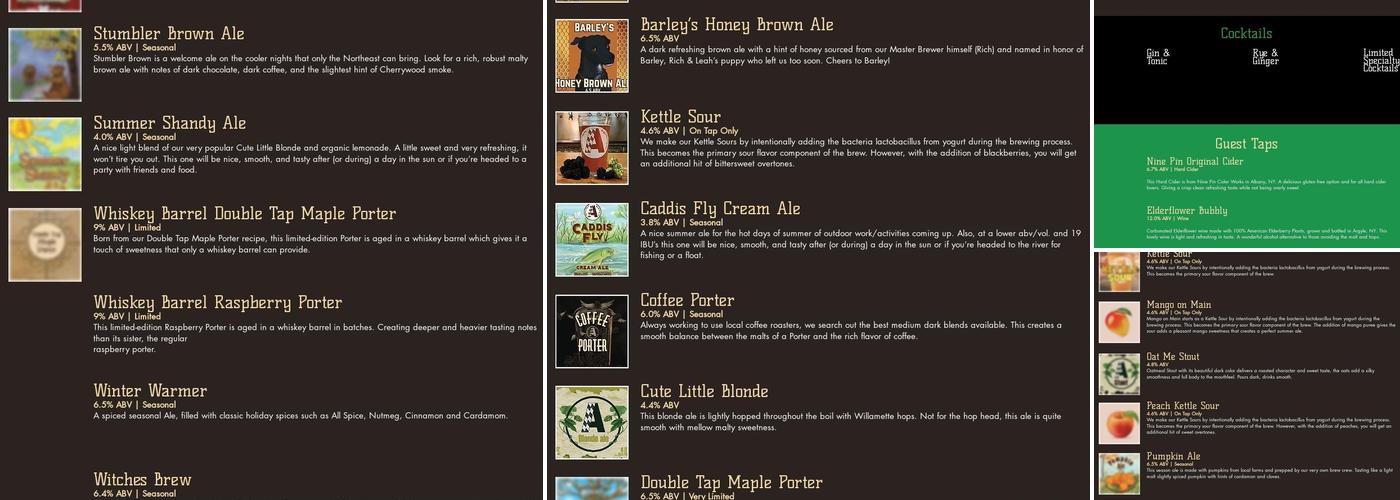The height and width of the screenshot is (500, 1400).
Task: Select the Witches Brew title
Action: 142,480
